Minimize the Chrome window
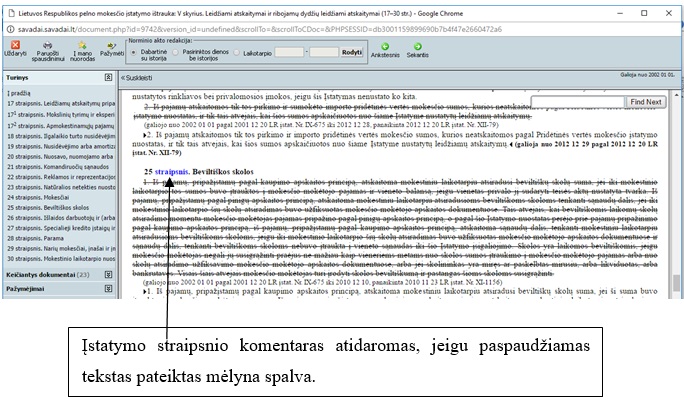 [620, 13]
